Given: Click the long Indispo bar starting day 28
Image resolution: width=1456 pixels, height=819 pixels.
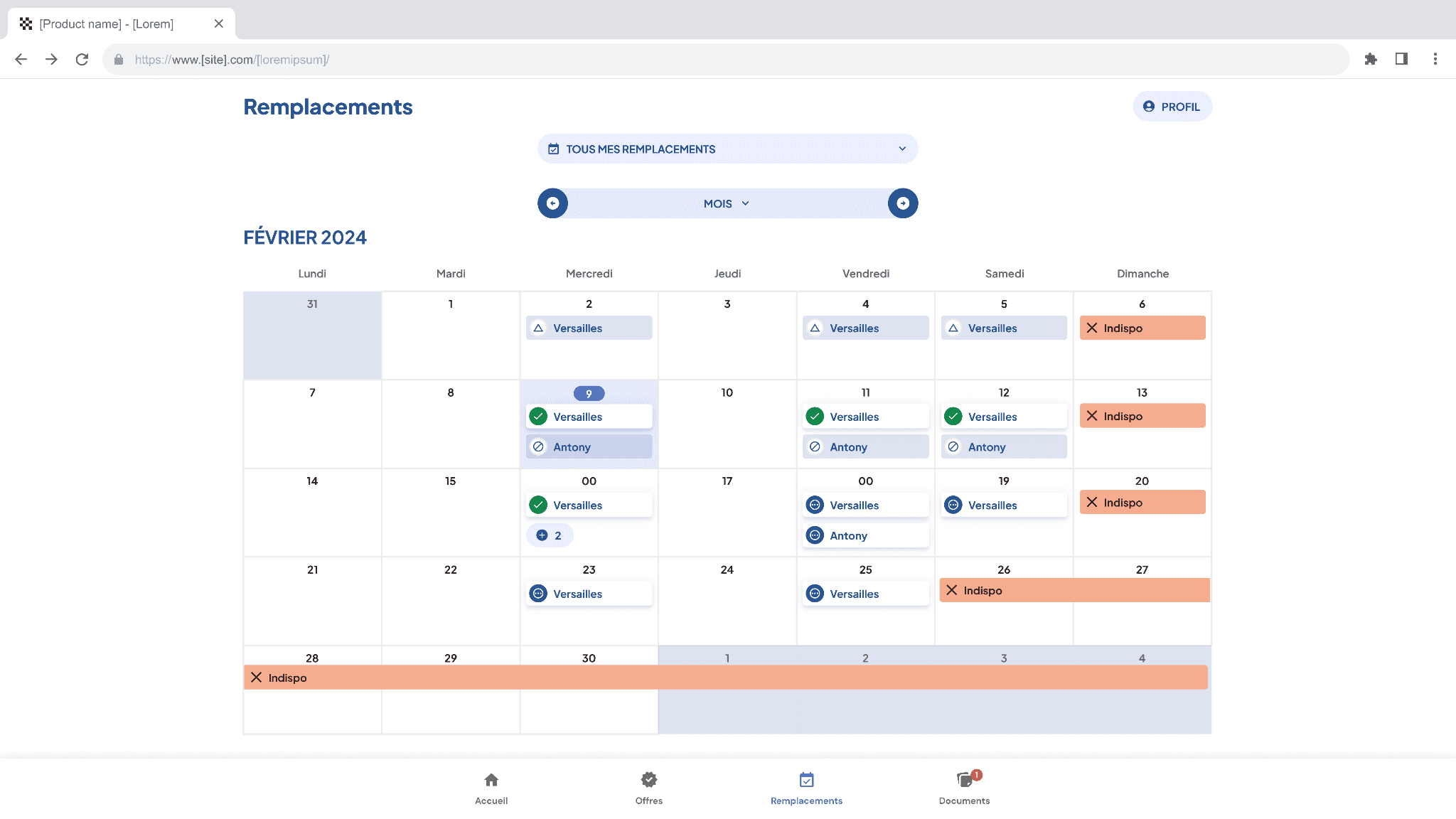Looking at the screenshot, I should (725, 678).
